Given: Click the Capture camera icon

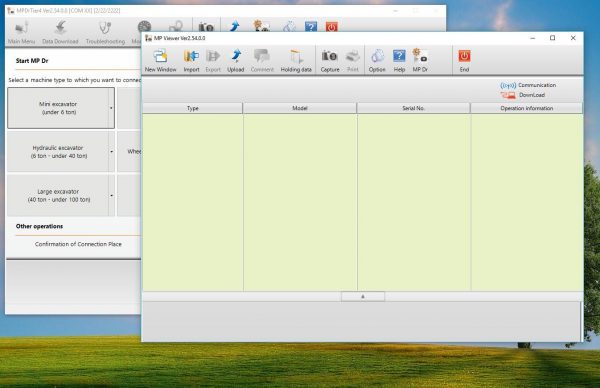Looking at the screenshot, I should point(330,60).
